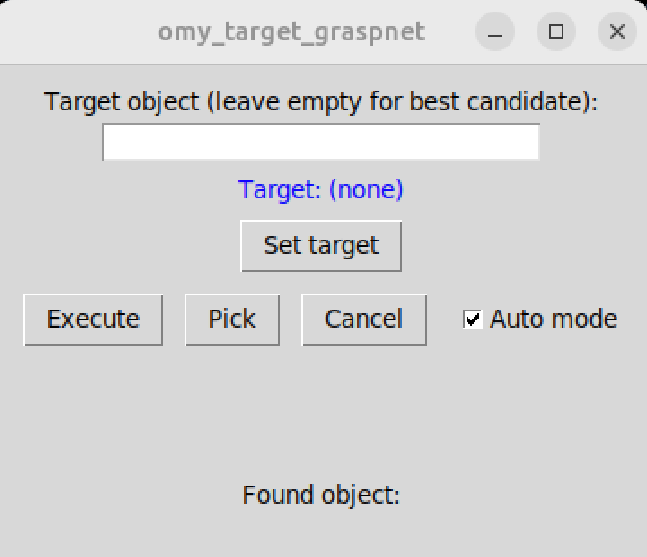
Task: Maximize the omy_target_graspnet window
Action: pyautogui.click(x=556, y=32)
